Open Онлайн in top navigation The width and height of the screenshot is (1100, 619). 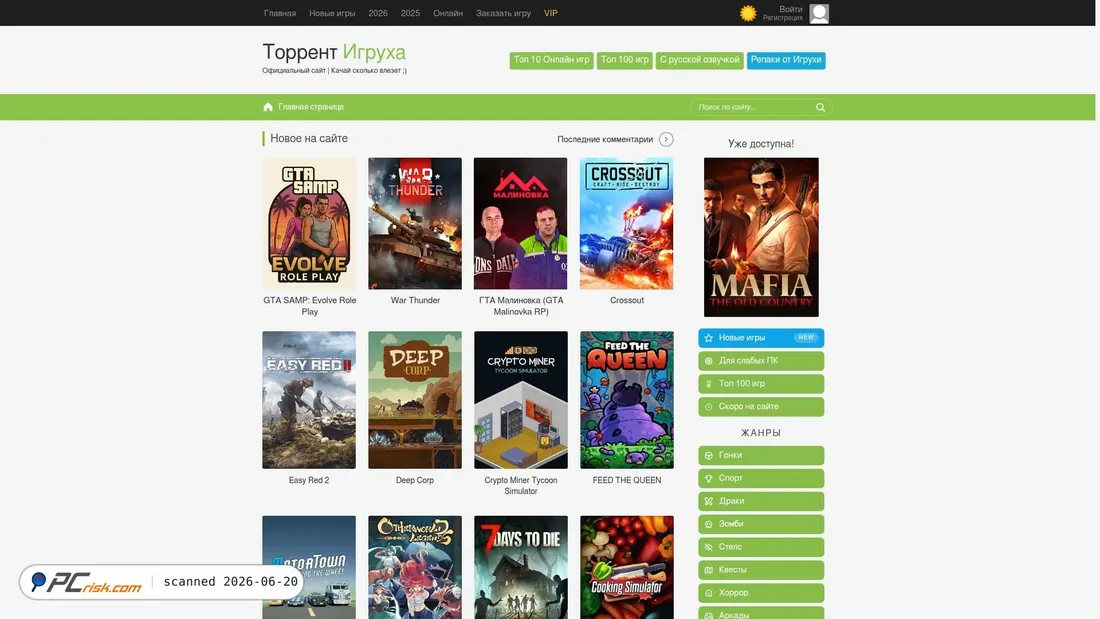pyautogui.click(x=448, y=13)
